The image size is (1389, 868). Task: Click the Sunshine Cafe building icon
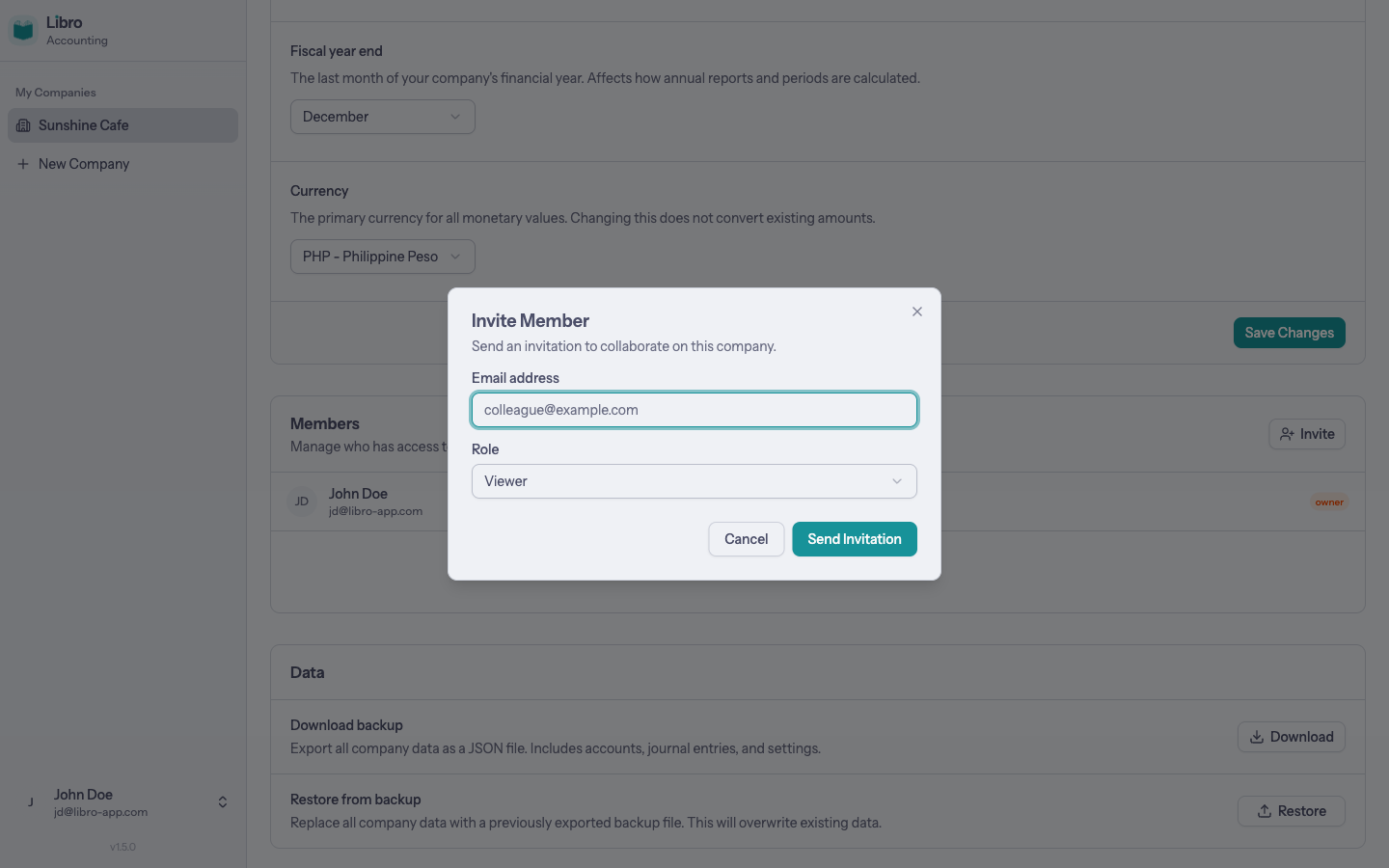[23, 125]
